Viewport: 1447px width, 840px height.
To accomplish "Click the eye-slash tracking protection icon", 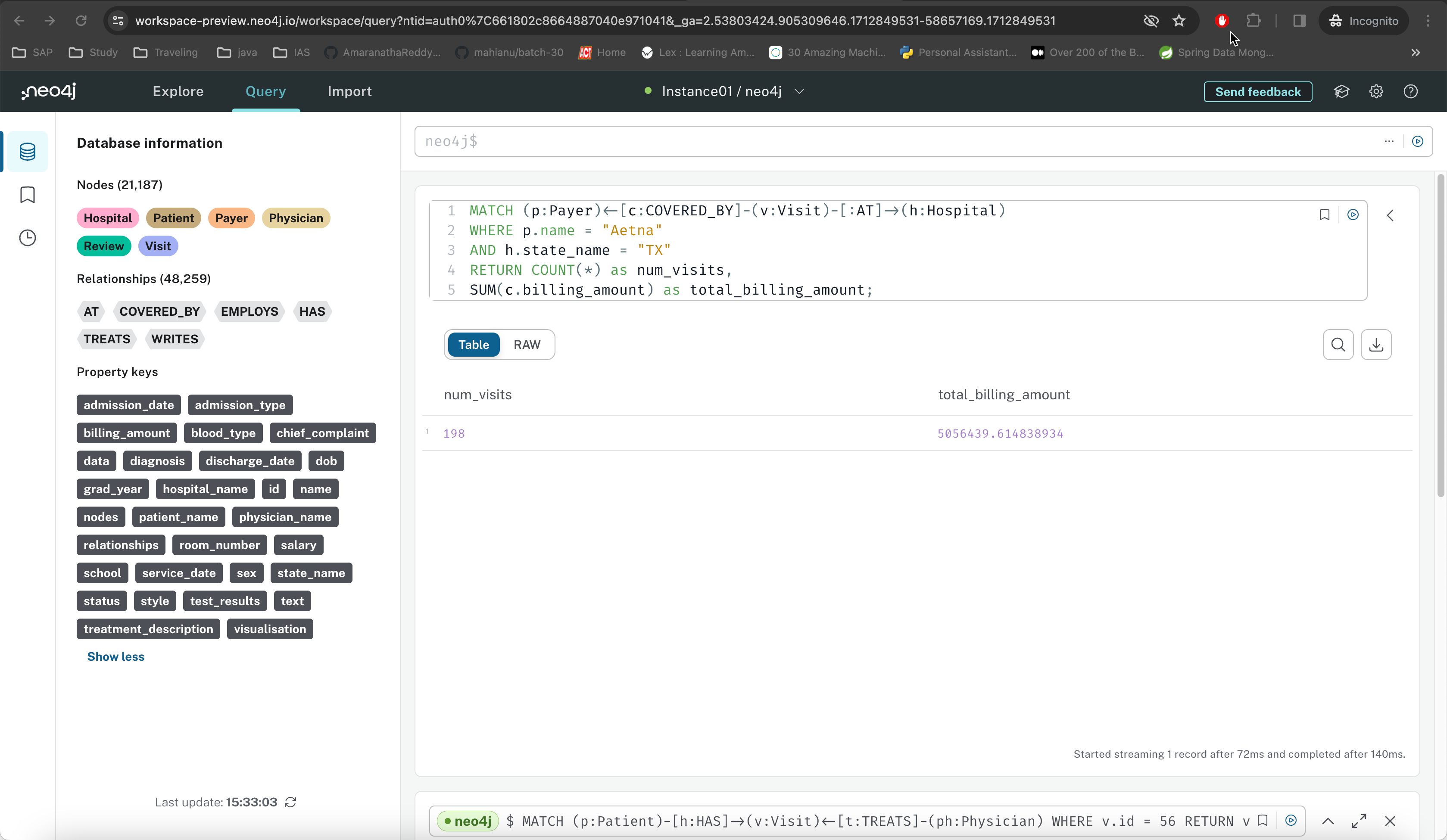I will click(1151, 21).
